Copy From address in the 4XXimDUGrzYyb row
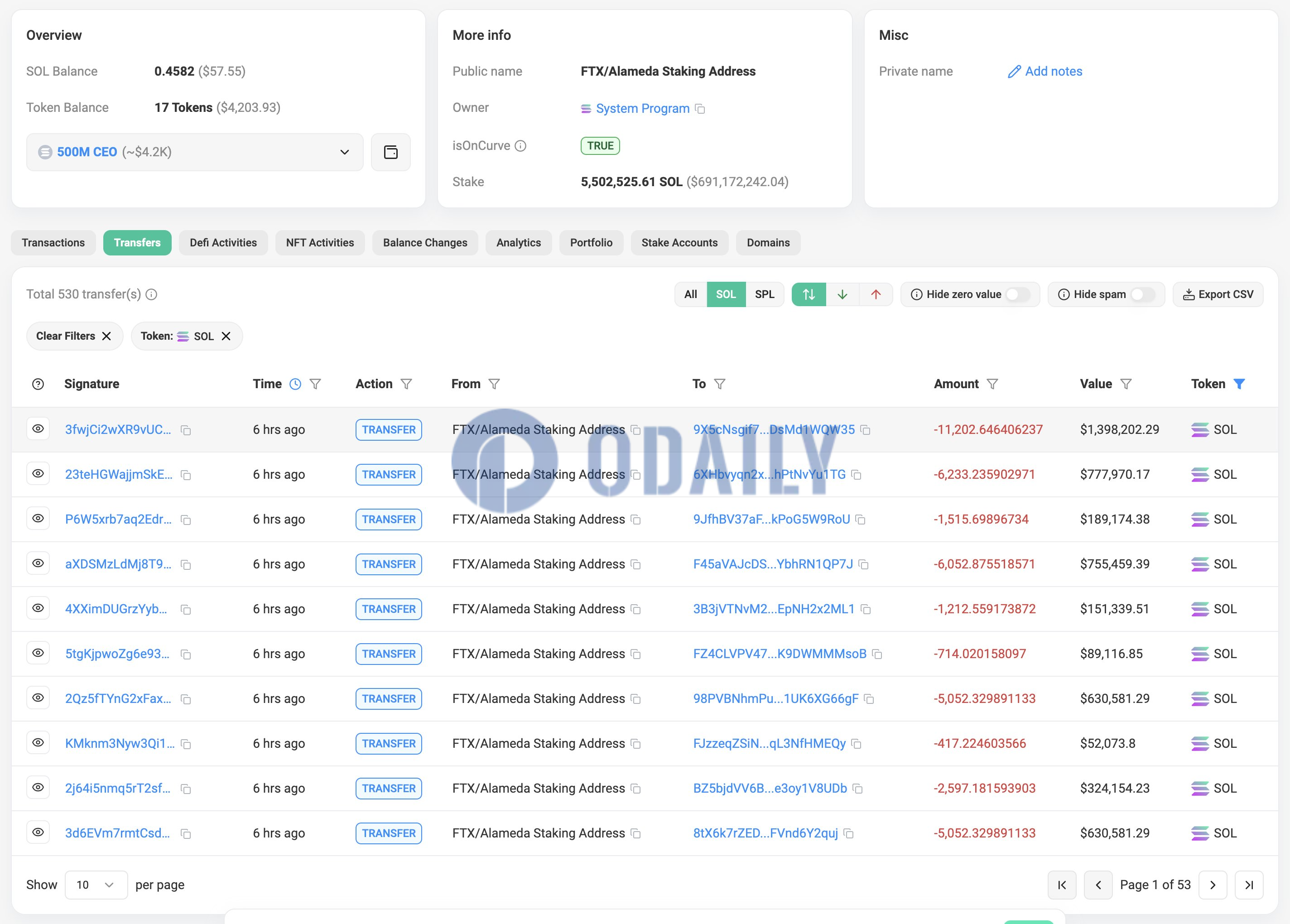This screenshot has height=924, width=1290. coord(636,610)
